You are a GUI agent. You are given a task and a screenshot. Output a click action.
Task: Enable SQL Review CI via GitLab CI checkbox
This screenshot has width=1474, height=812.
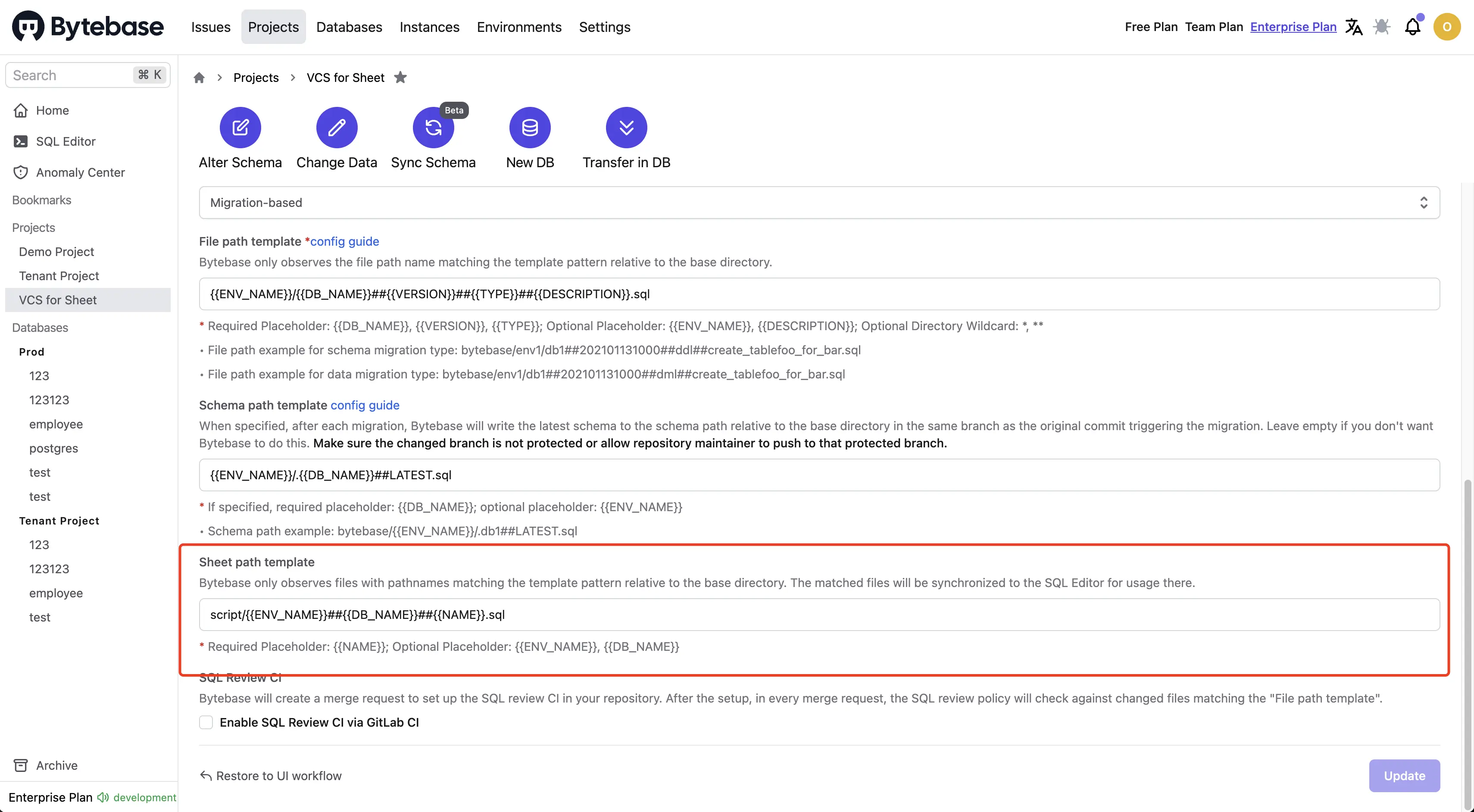coord(206,722)
